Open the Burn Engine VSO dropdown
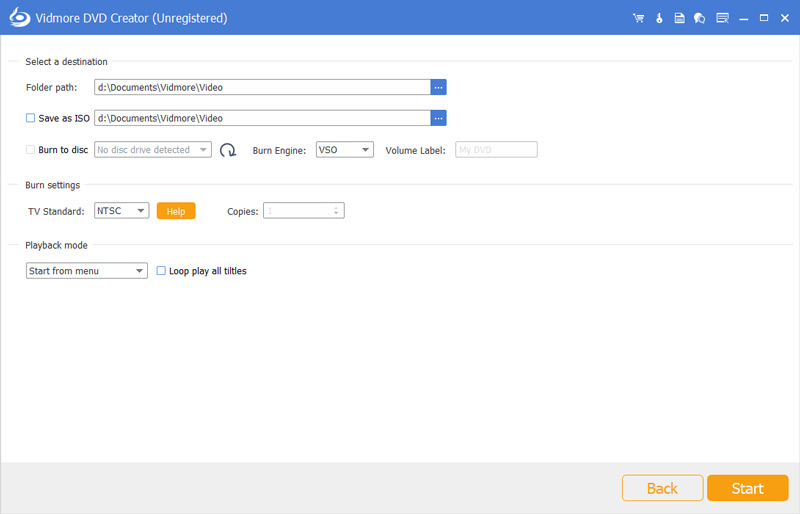This screenshot has height=514, width=800. coord(344,150)
